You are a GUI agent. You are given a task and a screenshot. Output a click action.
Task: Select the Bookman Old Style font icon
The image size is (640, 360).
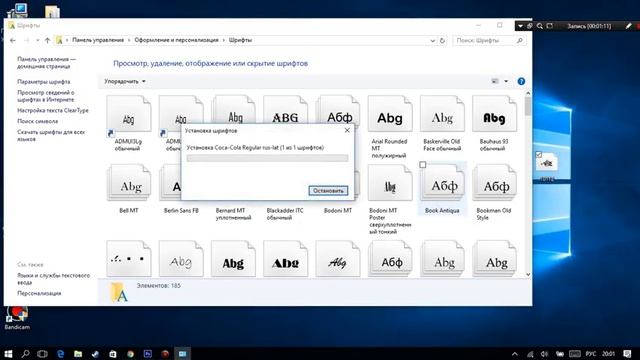pos(494,183)
